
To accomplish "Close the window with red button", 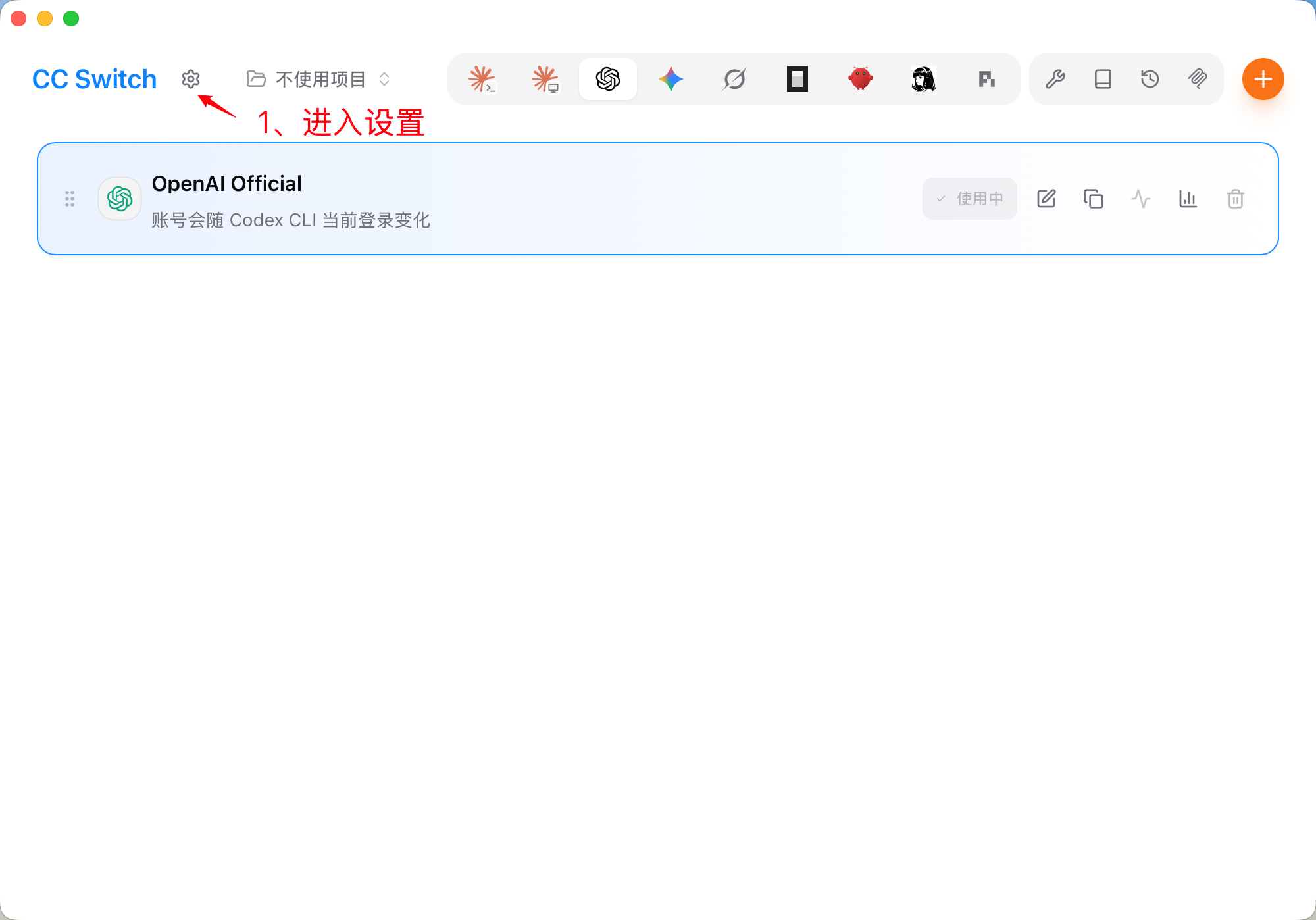I will click(18, 18).
